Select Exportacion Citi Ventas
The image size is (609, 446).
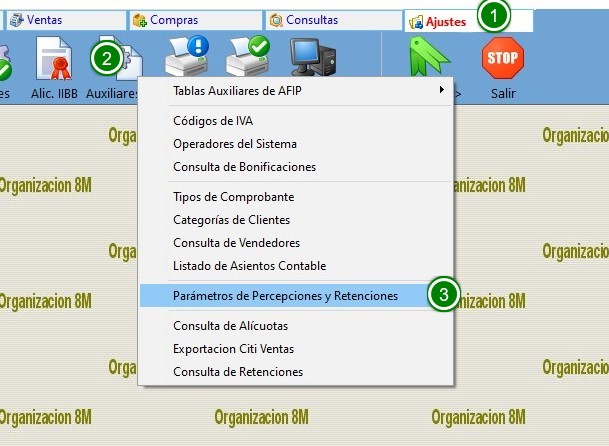pos(296,348)
